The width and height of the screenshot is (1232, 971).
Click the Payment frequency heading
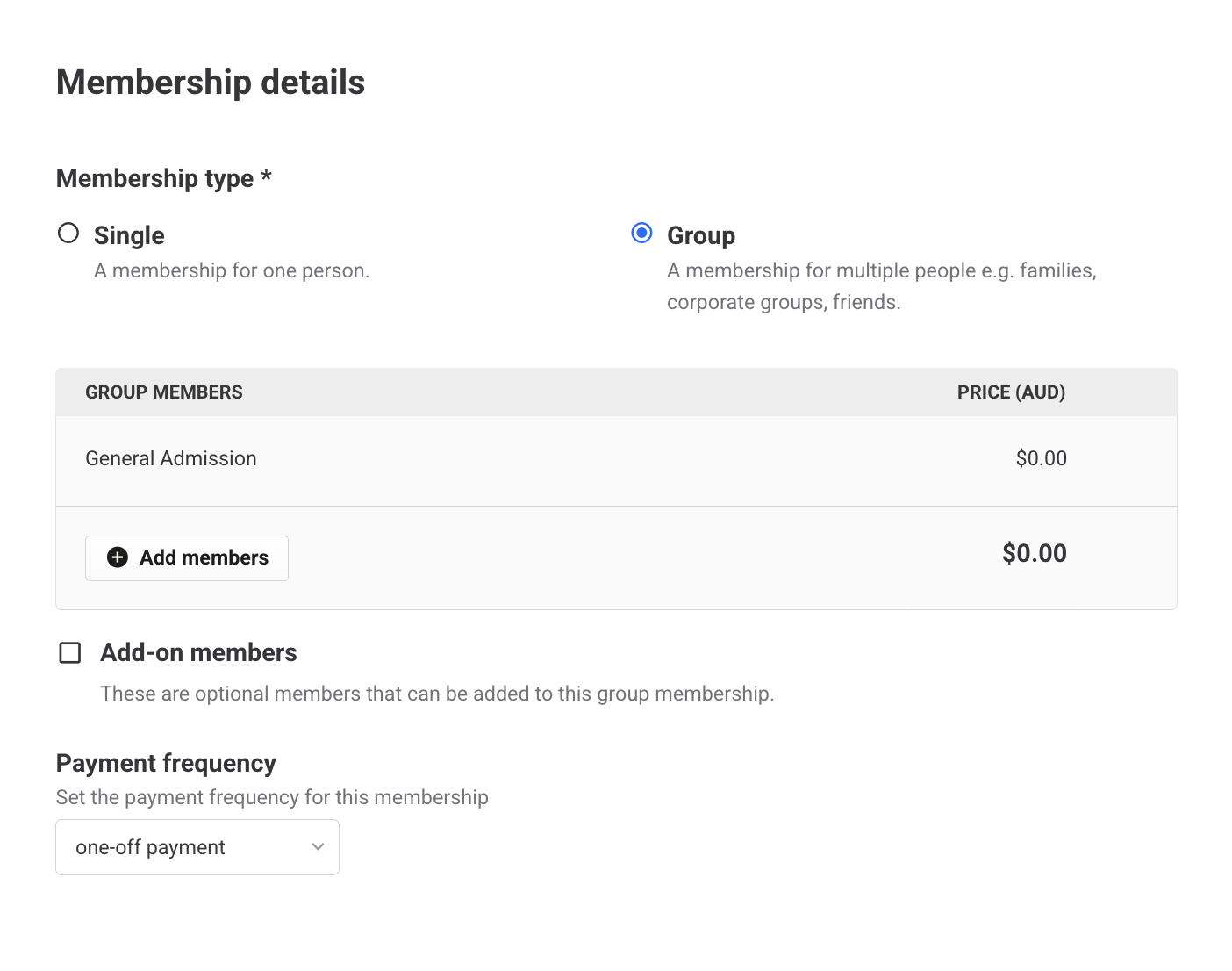point(166,764)
